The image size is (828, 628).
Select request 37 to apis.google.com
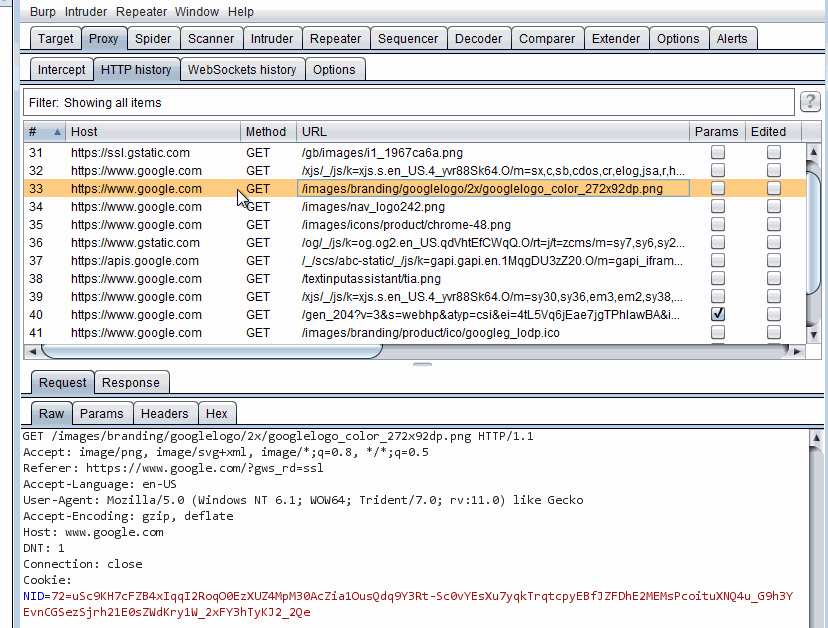(415, 260)
